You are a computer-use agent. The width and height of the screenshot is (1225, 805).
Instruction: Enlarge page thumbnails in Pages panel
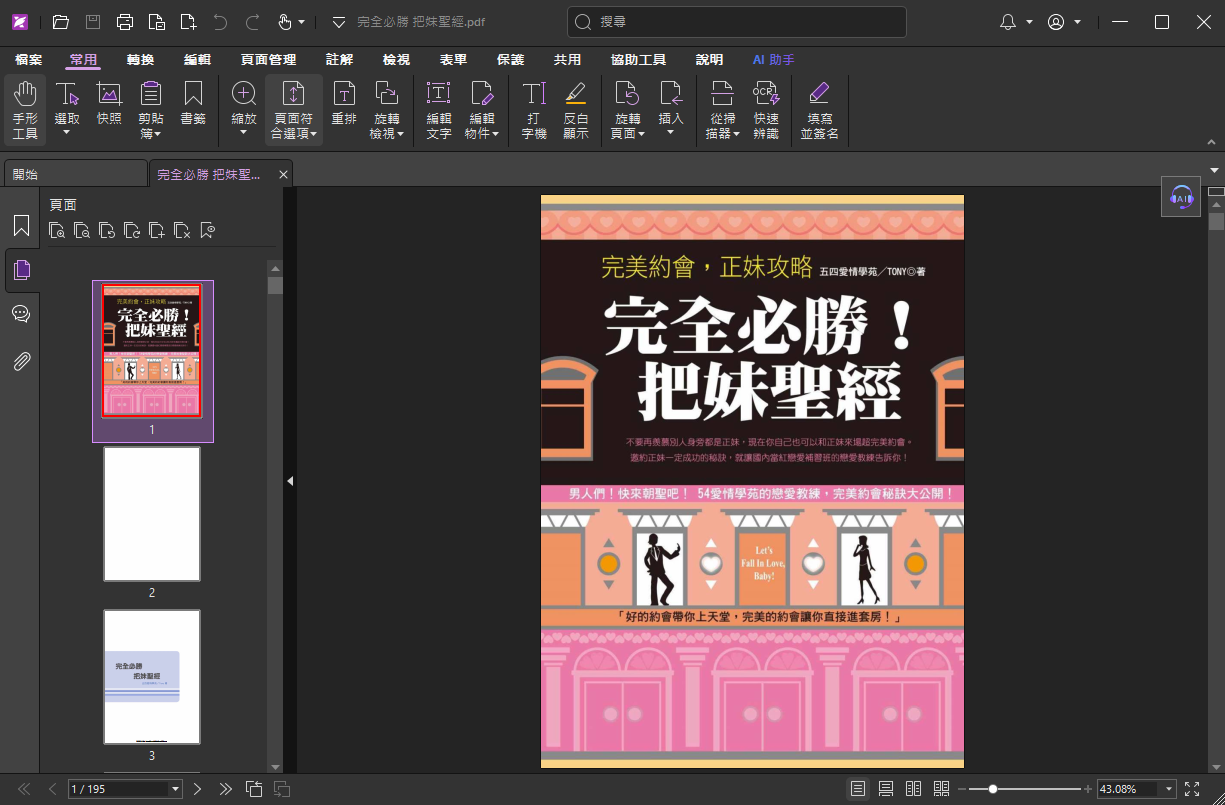[57, 231]
